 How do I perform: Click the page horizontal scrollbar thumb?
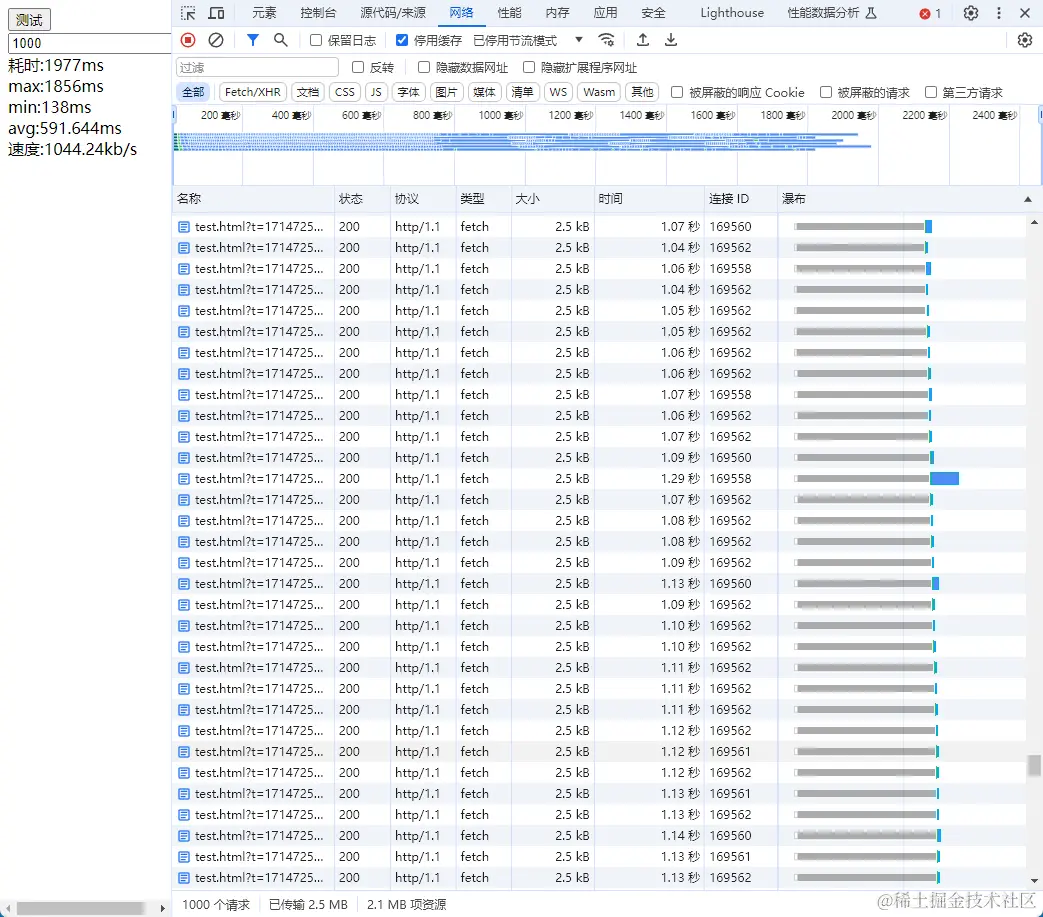coord(80,908)
